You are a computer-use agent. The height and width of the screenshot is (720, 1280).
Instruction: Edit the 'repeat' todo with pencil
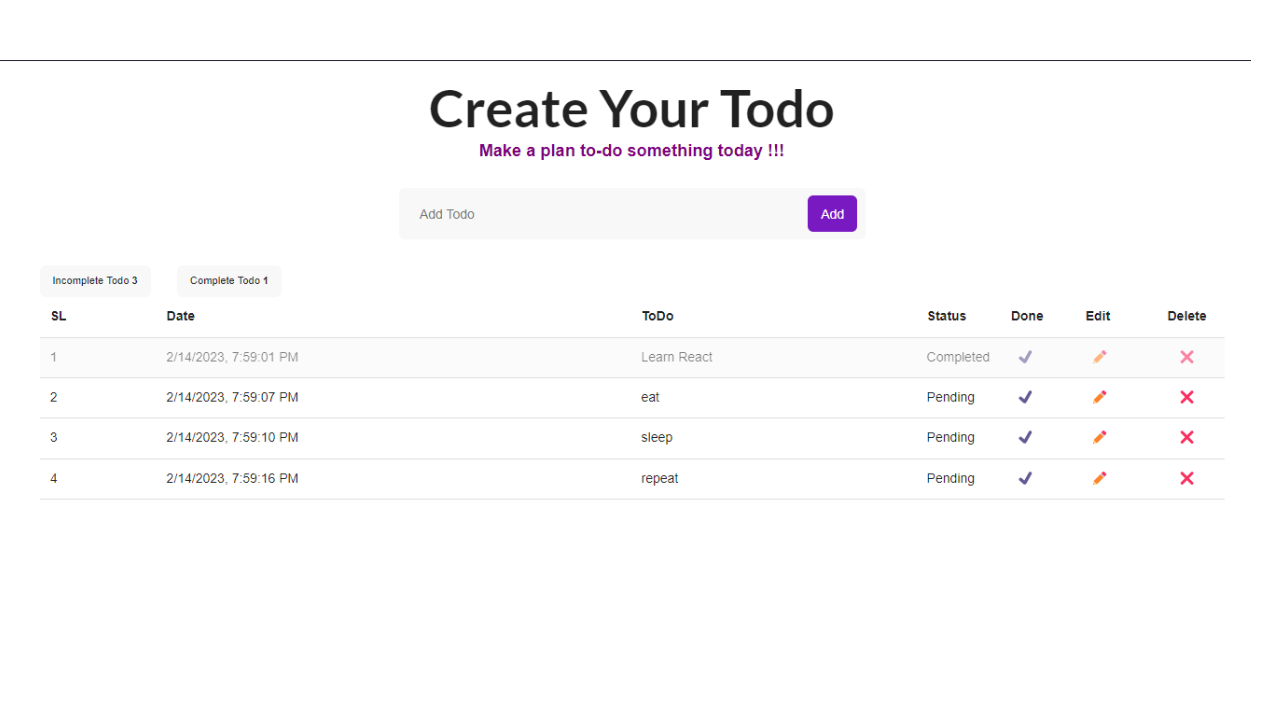click(x=1100, y=478)
